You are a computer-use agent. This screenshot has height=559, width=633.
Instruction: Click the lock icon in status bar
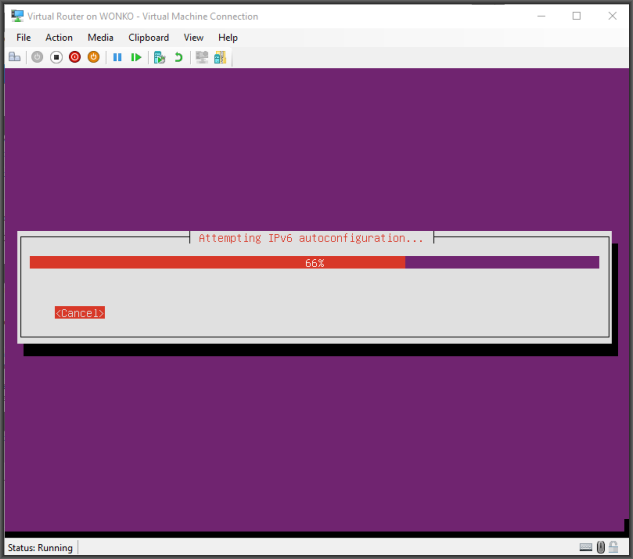pyautogui.click(x=614, y=547)
